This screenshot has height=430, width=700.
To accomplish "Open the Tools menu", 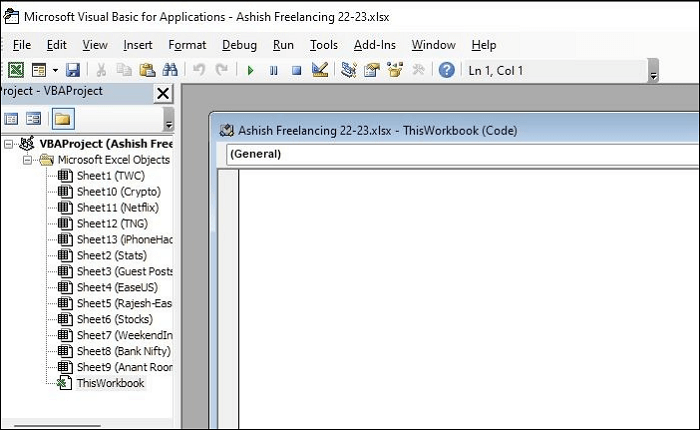I will coord(324,45).
